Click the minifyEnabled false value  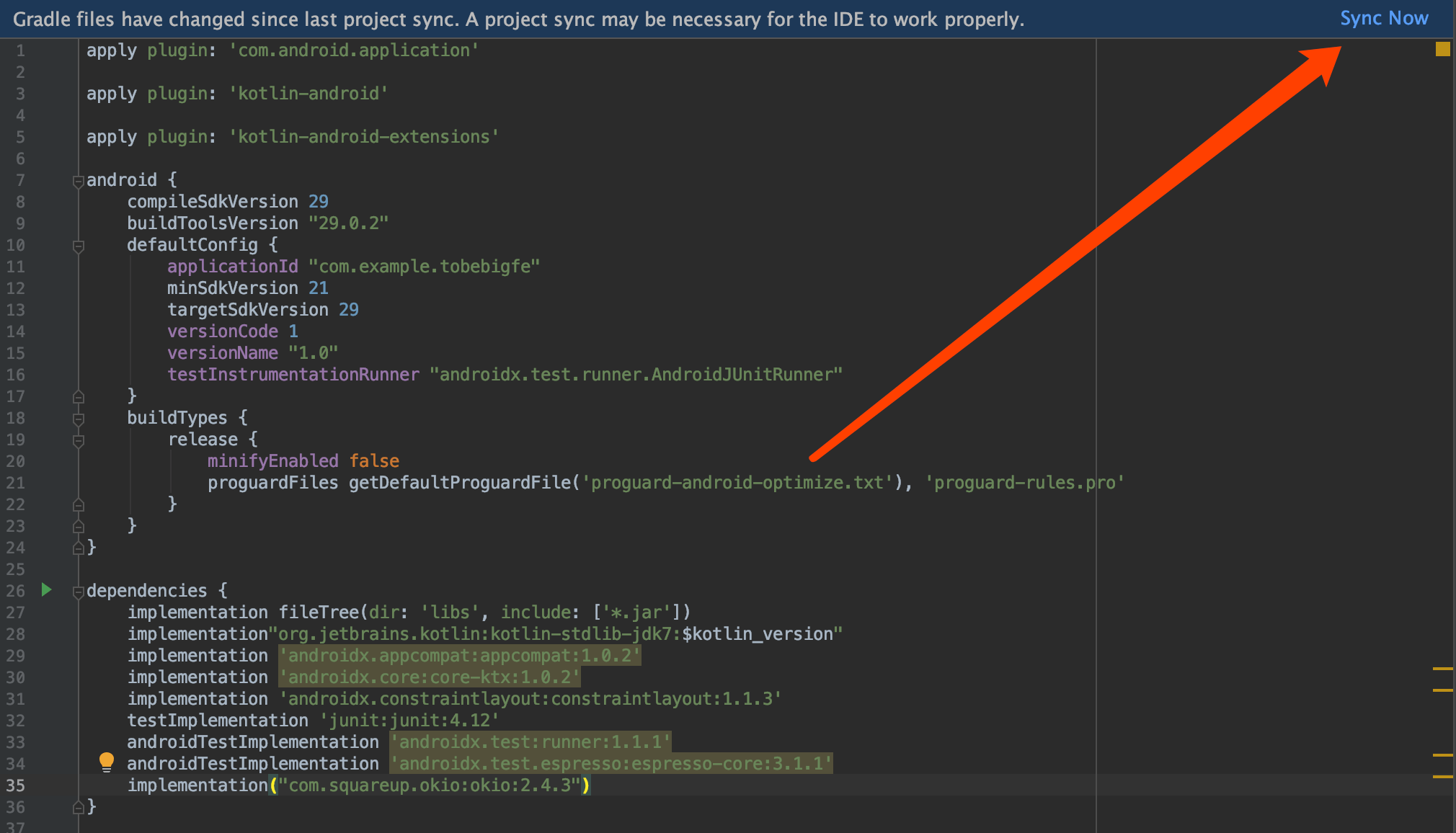click(x=374, y=461)
